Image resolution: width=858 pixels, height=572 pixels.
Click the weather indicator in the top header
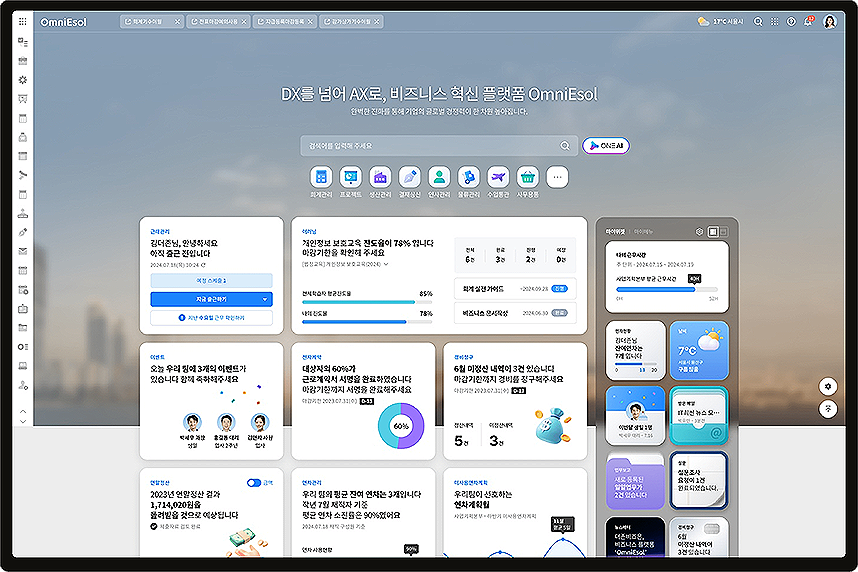coord(720,22)
